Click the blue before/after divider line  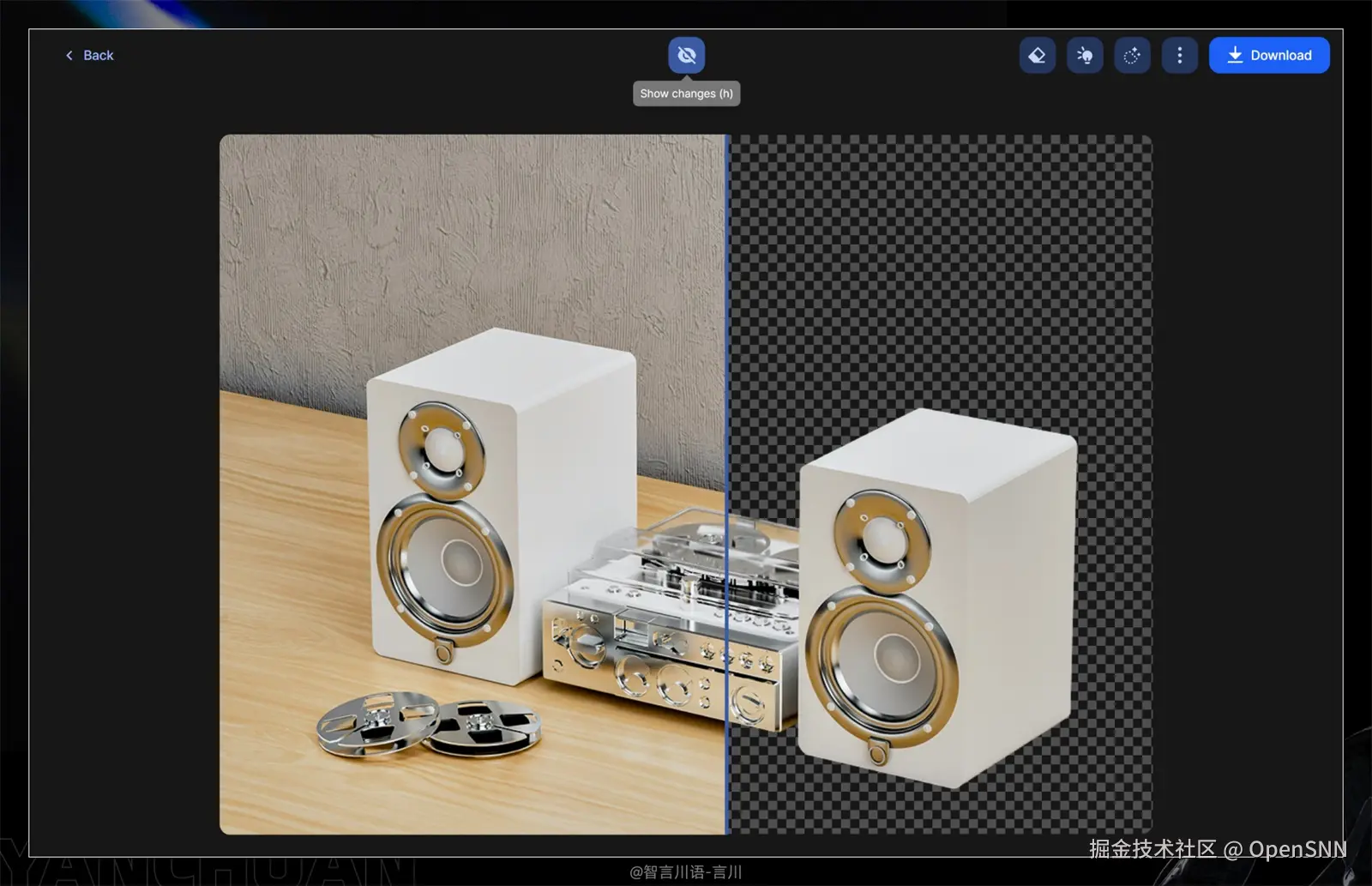click(728, 485)
